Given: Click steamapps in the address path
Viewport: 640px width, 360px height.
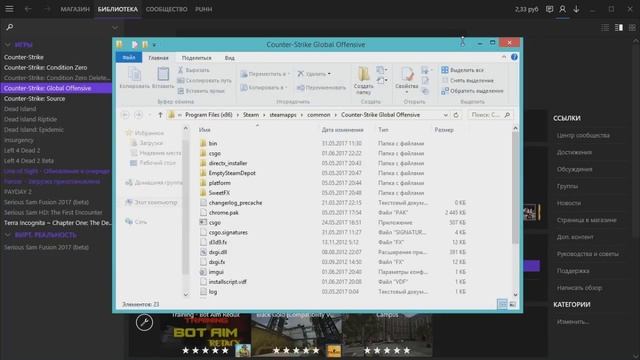Looking at the screenshot, I should 283,115.
